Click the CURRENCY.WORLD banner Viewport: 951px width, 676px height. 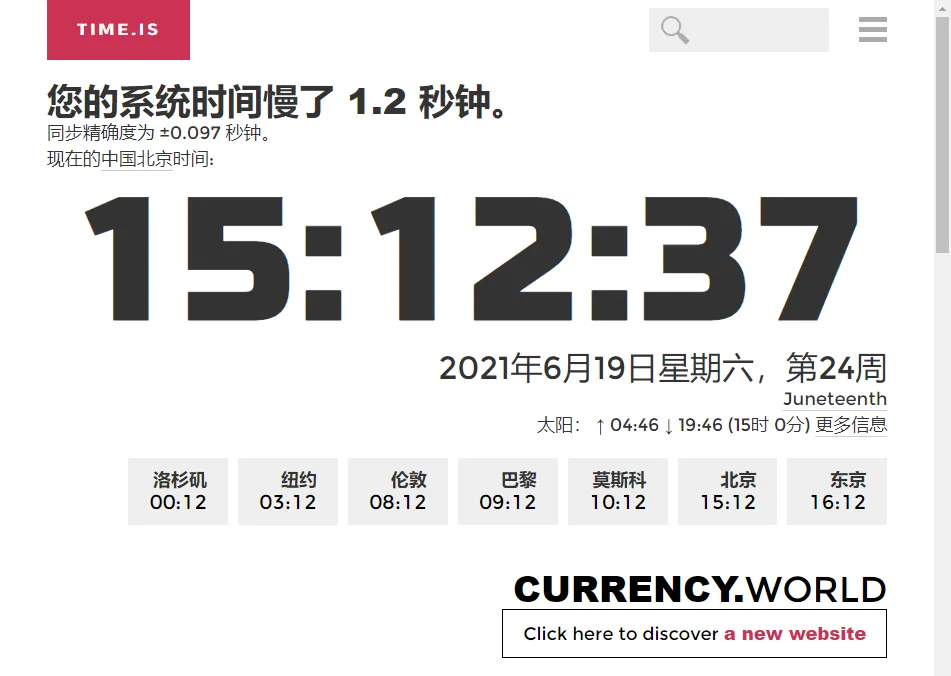point(699,589)
